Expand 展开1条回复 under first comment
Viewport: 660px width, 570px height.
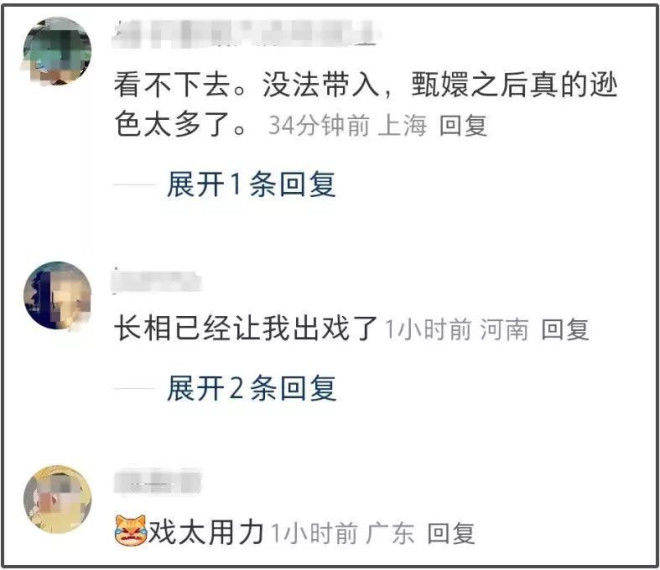coord(251,184)
